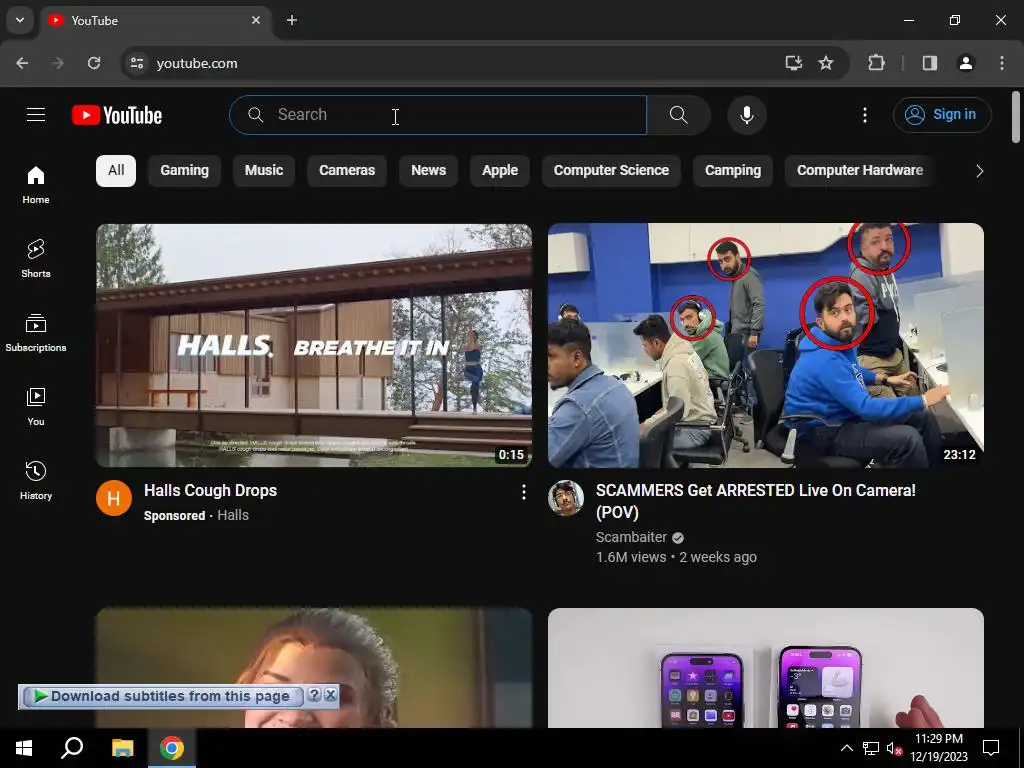Open History from sidebar
The width and height of the screenshot is (1024, 768).
36,481
